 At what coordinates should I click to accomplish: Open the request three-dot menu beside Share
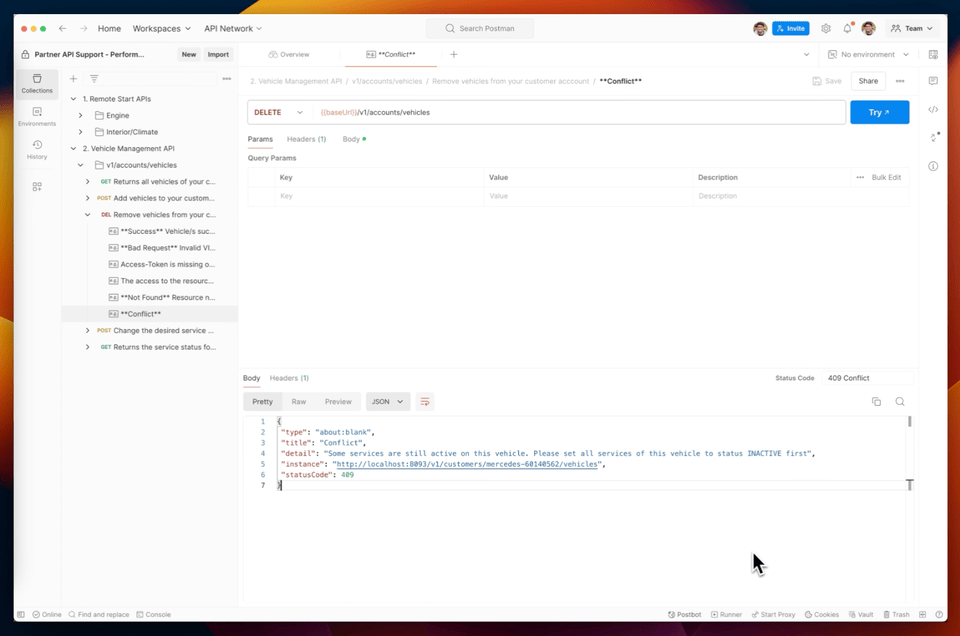[x=900, y=81]
